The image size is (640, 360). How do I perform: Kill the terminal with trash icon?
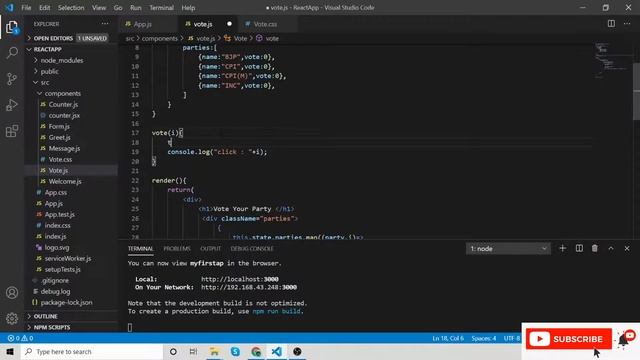[x=595, y=248]
